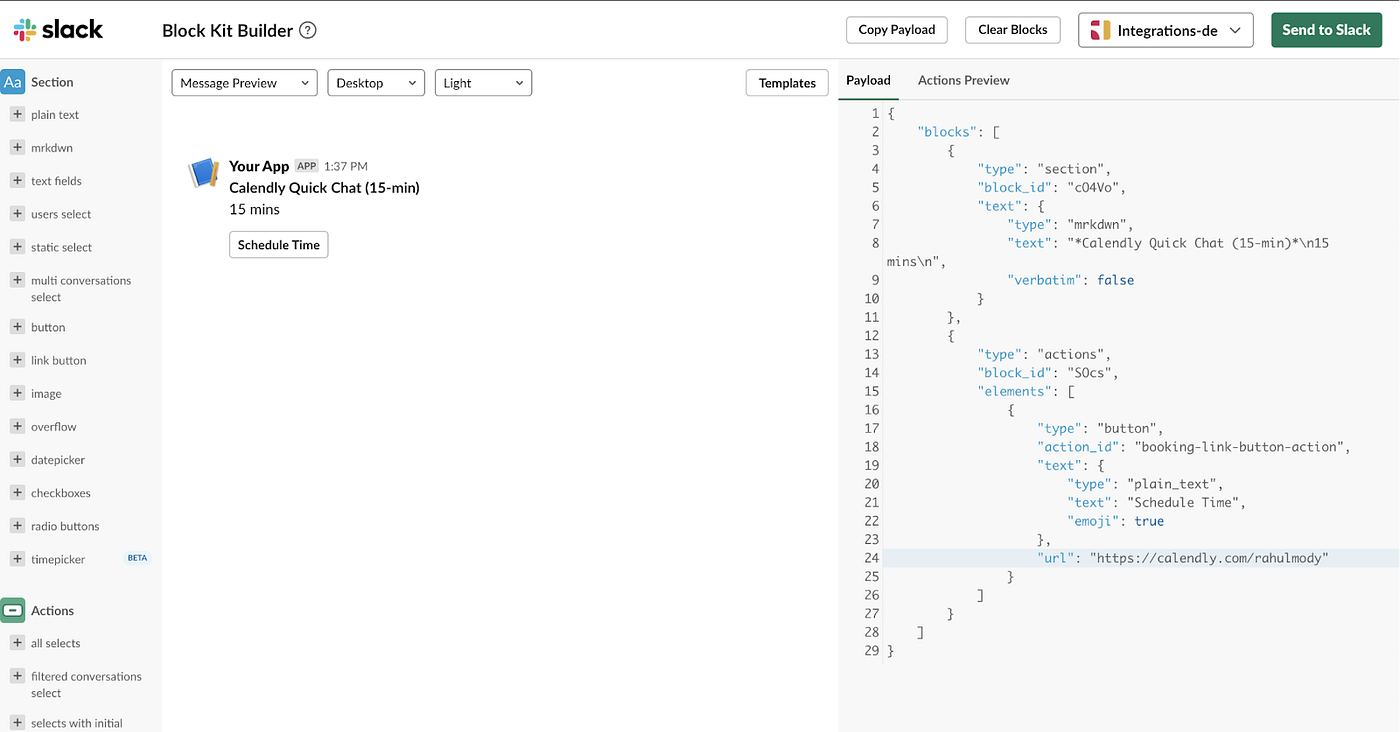Open the Desktop device dropdown
The height and width of the screenshot is (732, 1400).
(x=376, y=82)
